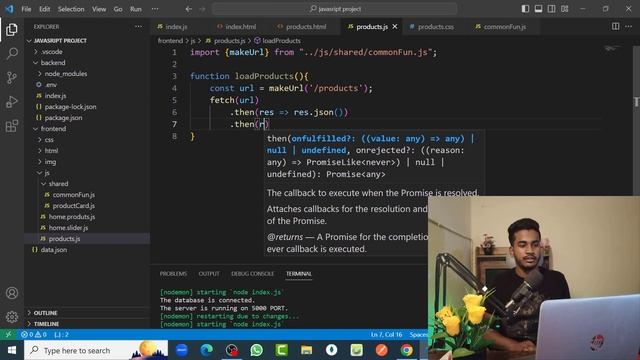This screenshot has height=360, width=640.
Task: Collapse the frontend folder
Action: (x=87, y=129)
